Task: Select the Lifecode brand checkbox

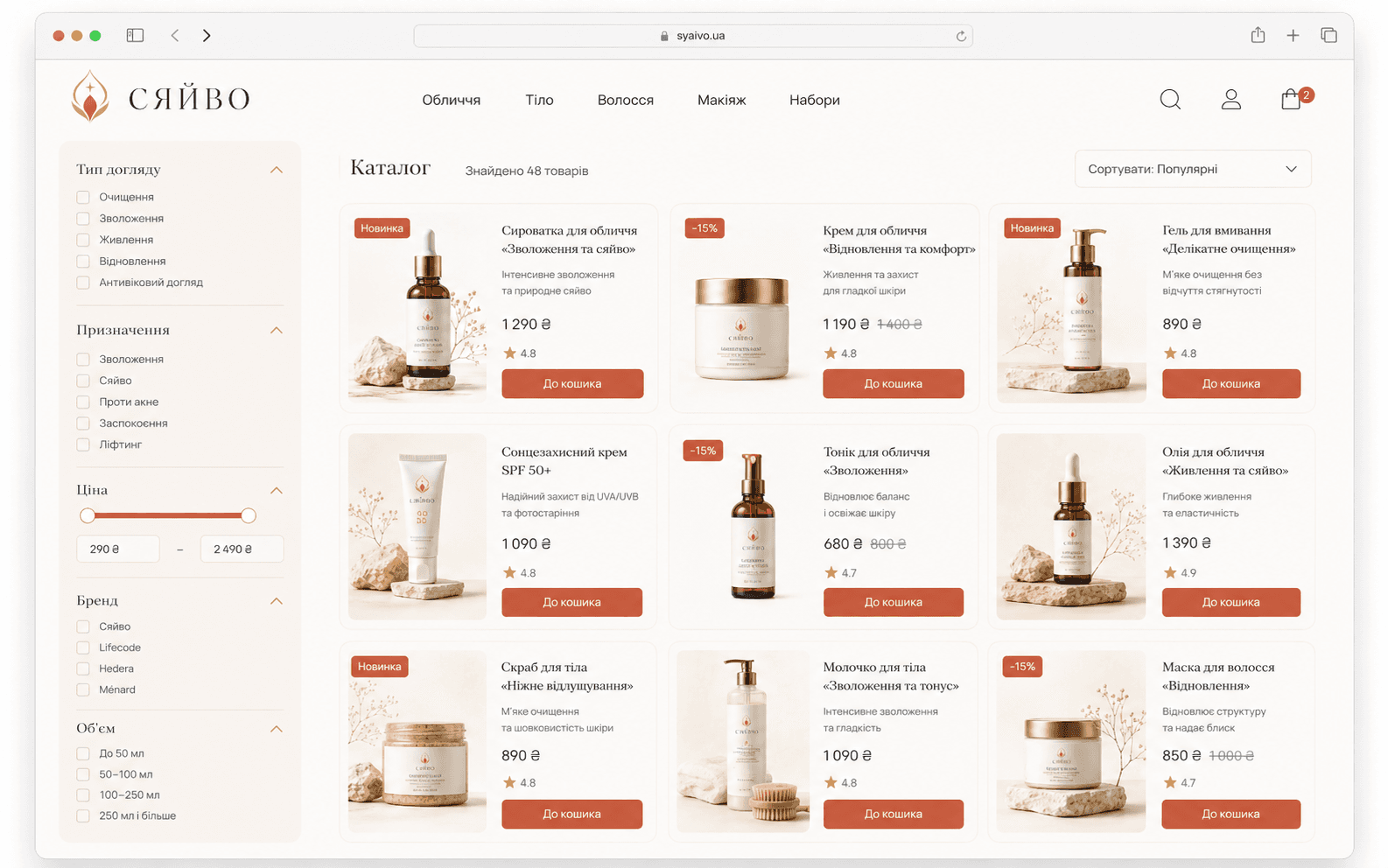Action: pyautogui.click(x=83, y=647)
